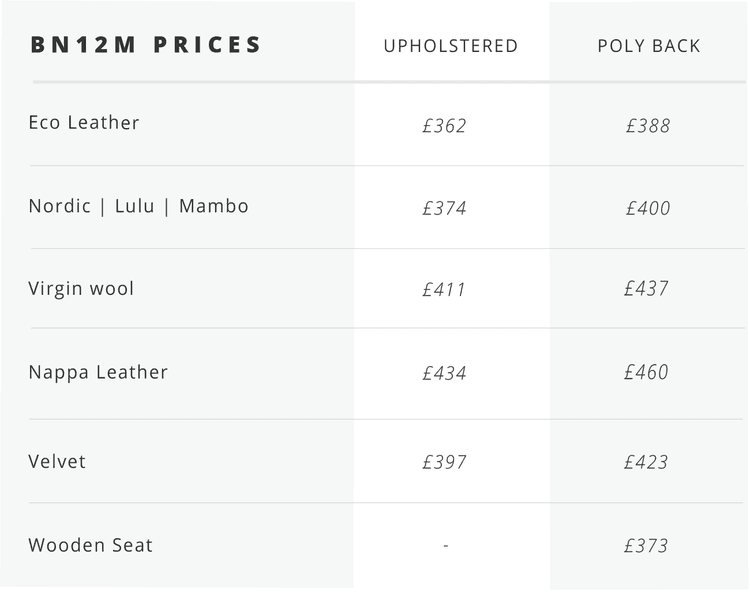Click the Nappa Leather row label
This screenshot has width=750, height=592.
(x=98, y=372)
